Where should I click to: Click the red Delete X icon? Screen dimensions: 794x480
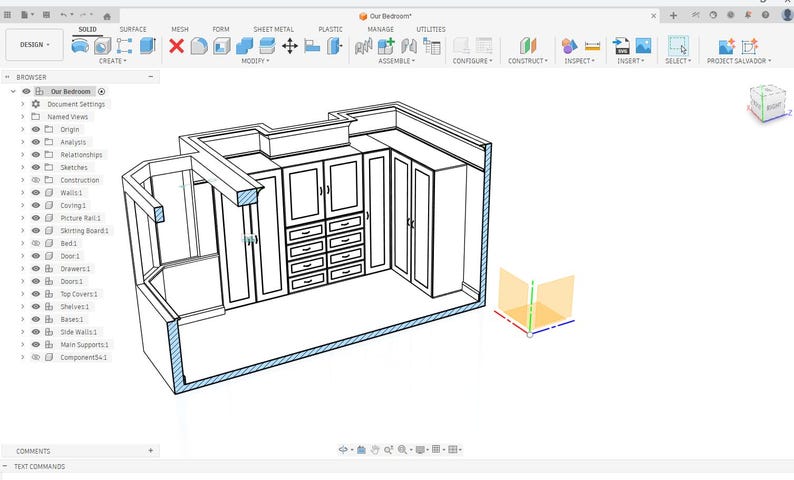(x=176, y=46)
